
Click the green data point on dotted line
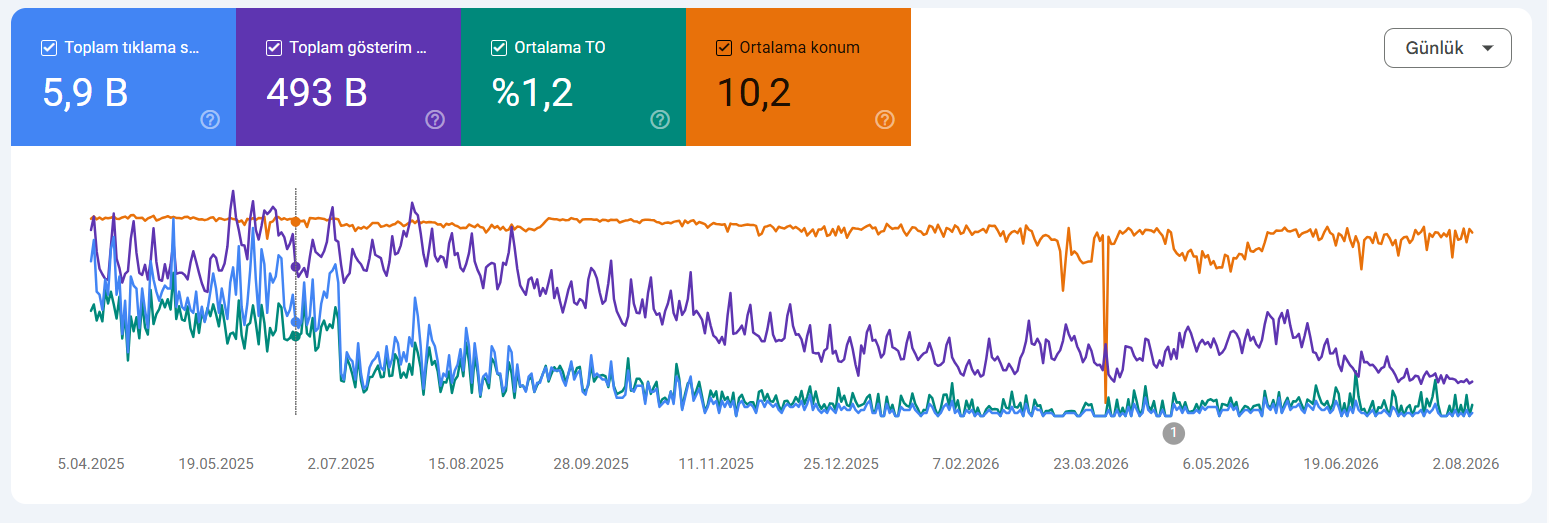pyautogui.click(x=295, y=336)
